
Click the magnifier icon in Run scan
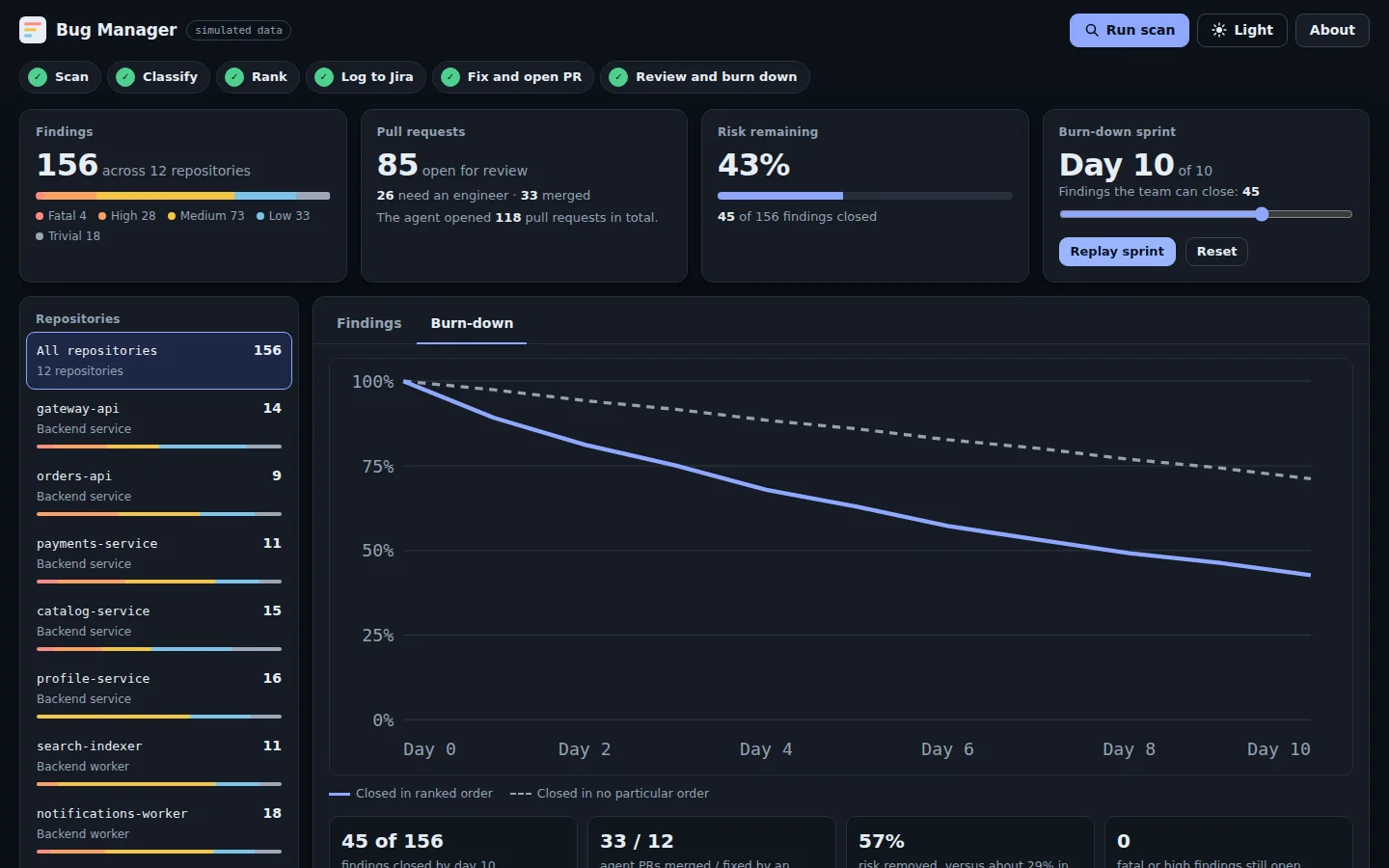point(1092,30)
